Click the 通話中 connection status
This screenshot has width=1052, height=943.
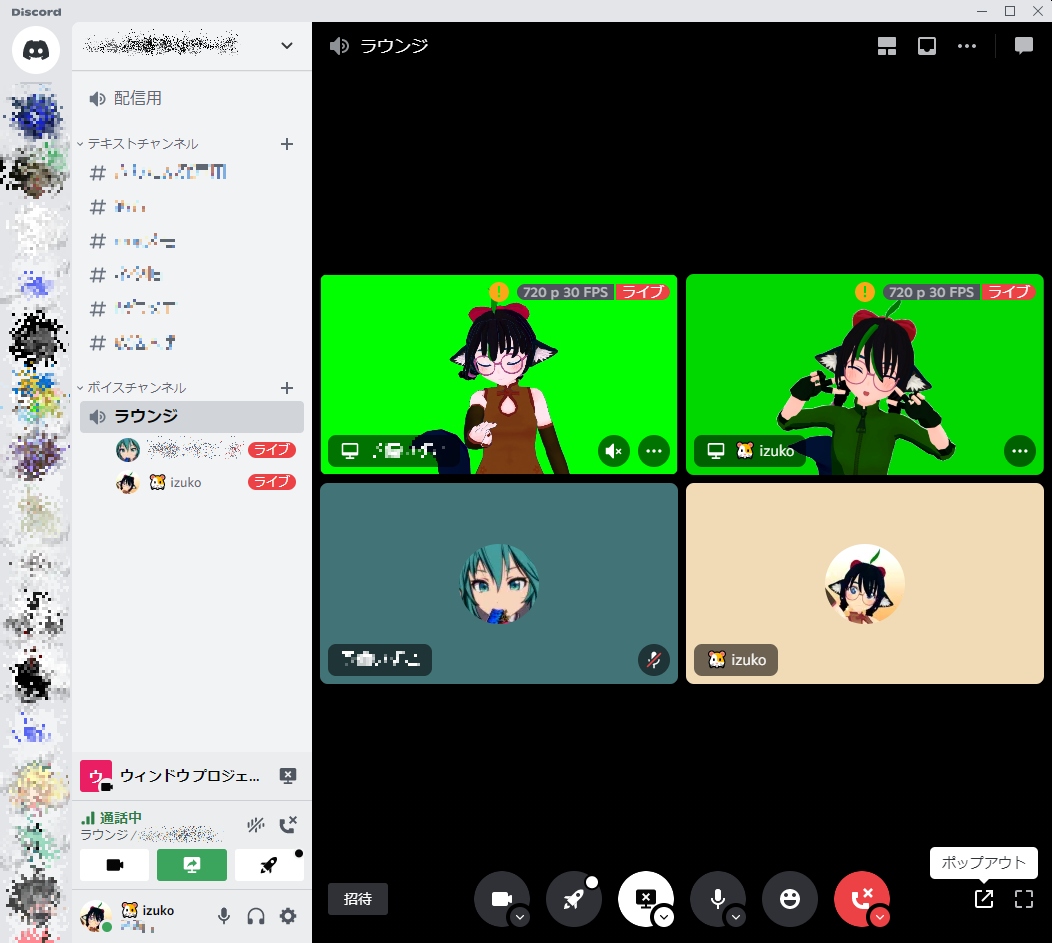pos(111,818)
